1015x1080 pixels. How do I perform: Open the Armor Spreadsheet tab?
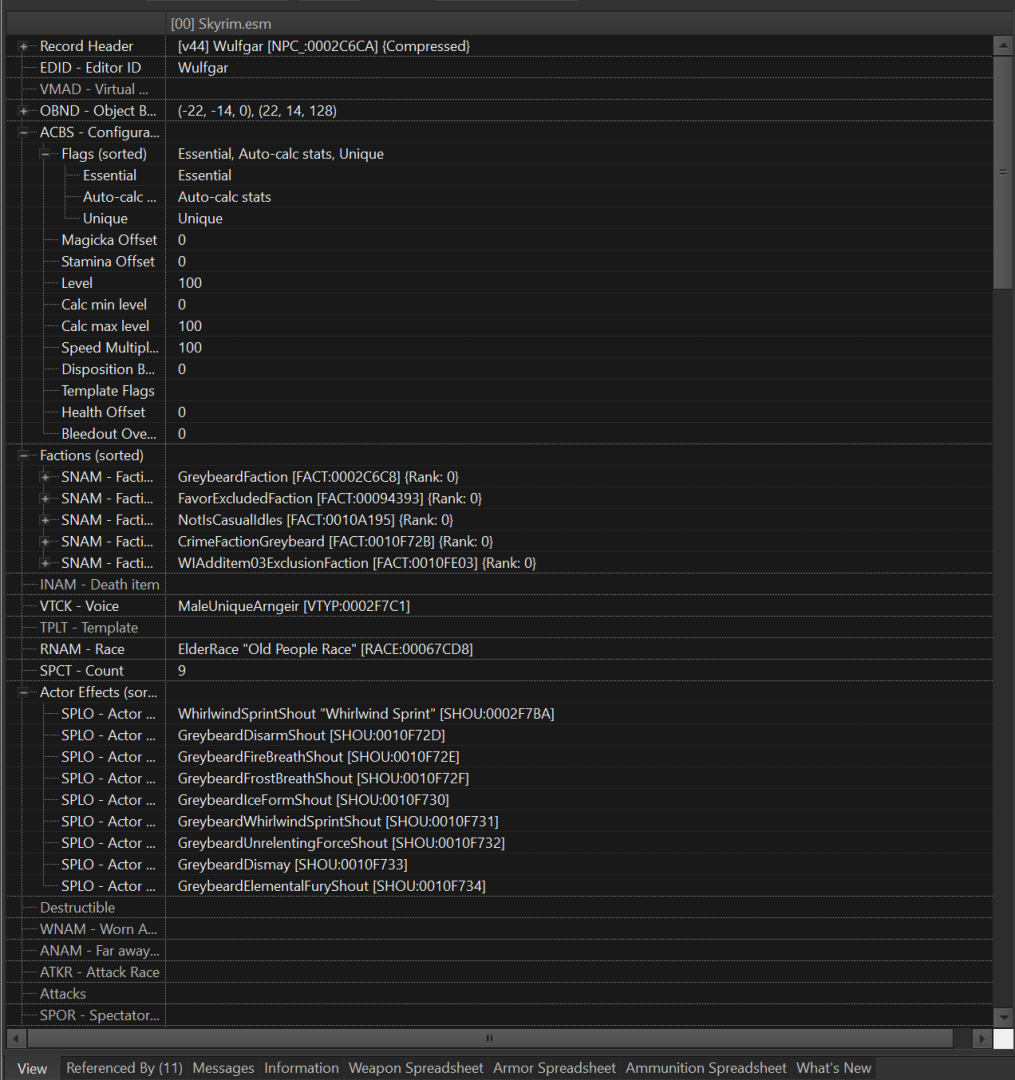[554, 1068]
